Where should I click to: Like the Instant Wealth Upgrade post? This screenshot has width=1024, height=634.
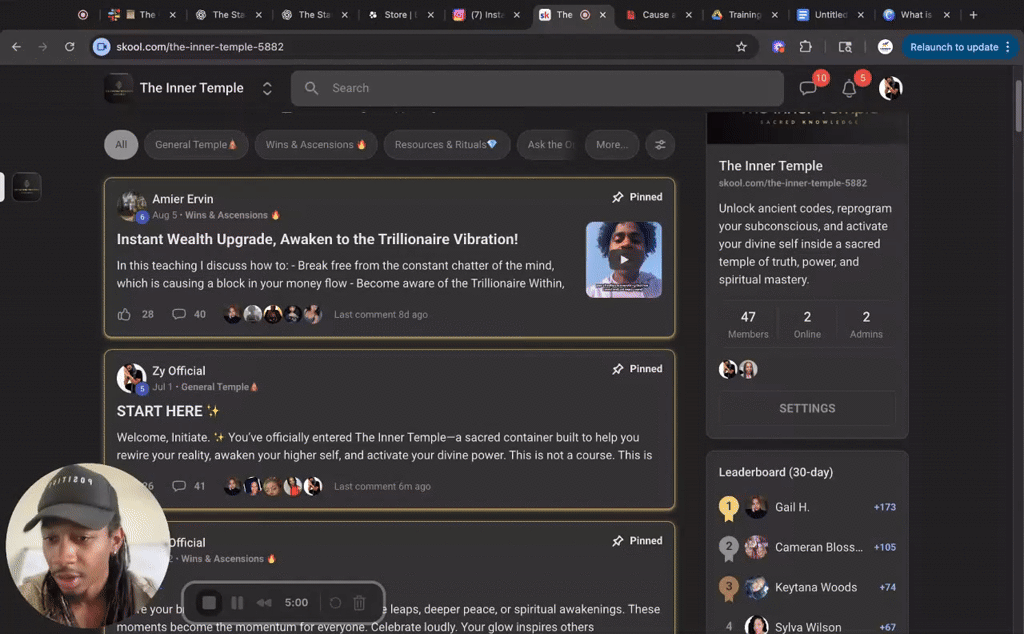coord(124,315)
